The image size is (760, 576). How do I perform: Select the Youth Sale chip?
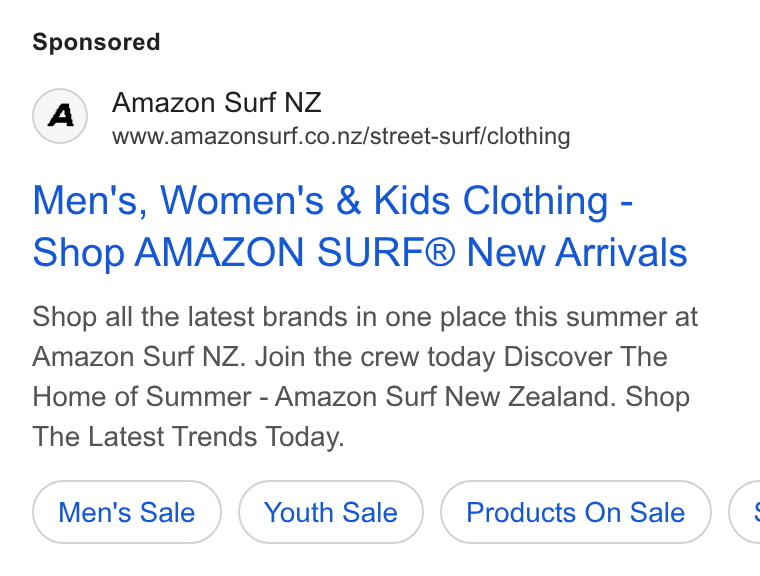click(331, 512)
